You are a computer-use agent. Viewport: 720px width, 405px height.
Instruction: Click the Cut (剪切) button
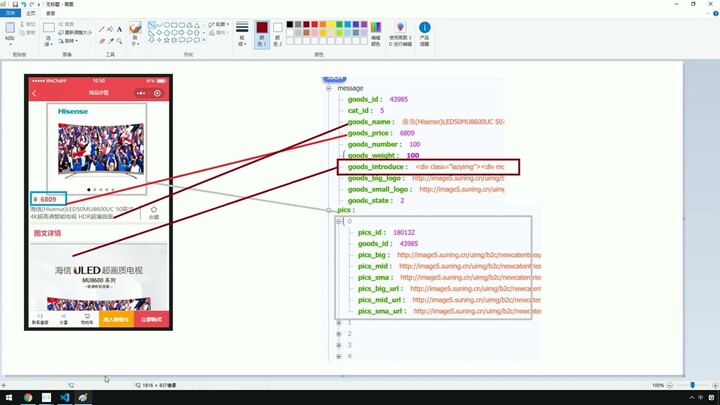point(27,24)
